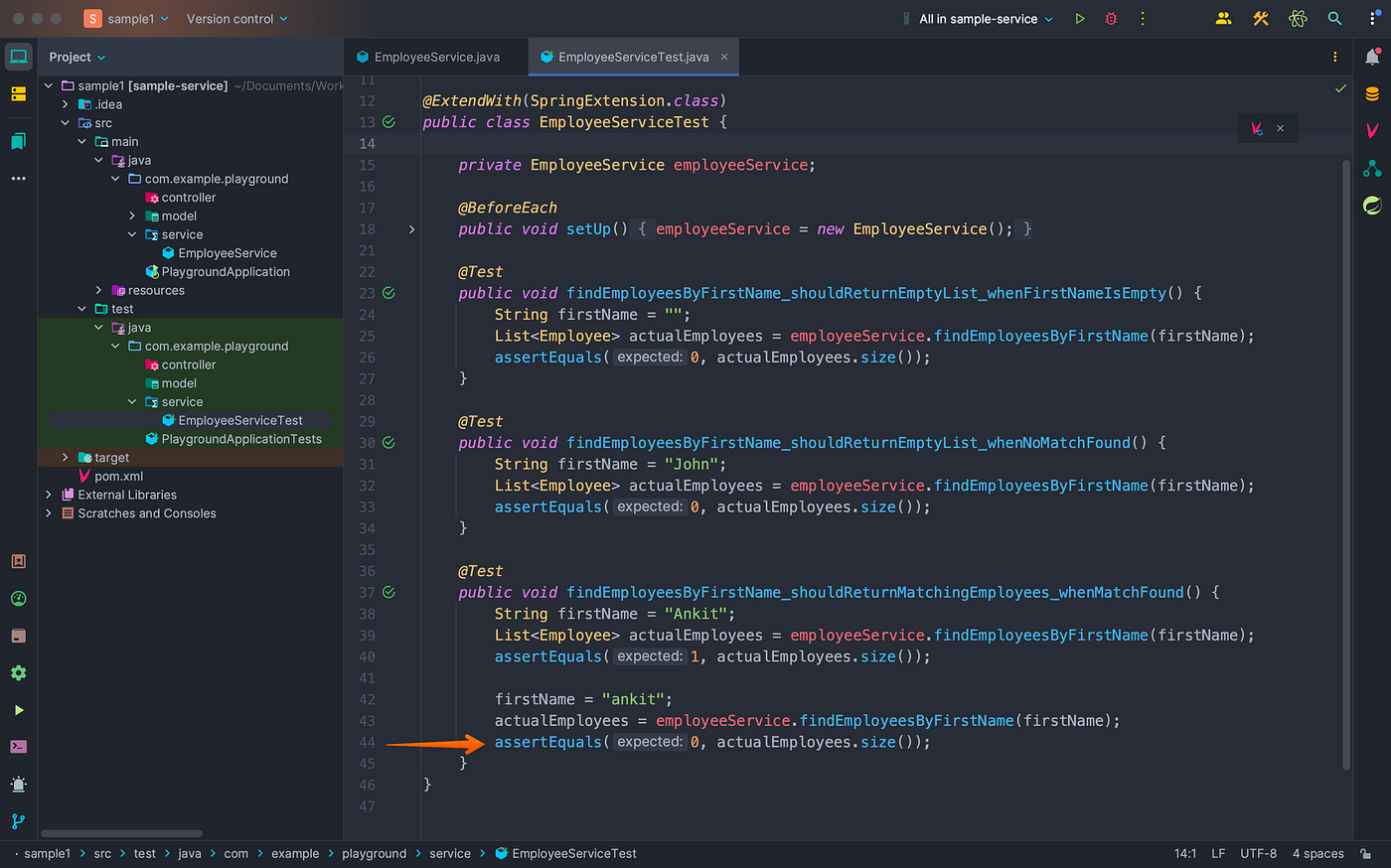The image size is (1391, 868).
Task: View the green test-passed gutter icon on line 23
Action: (x=388, y=293)
